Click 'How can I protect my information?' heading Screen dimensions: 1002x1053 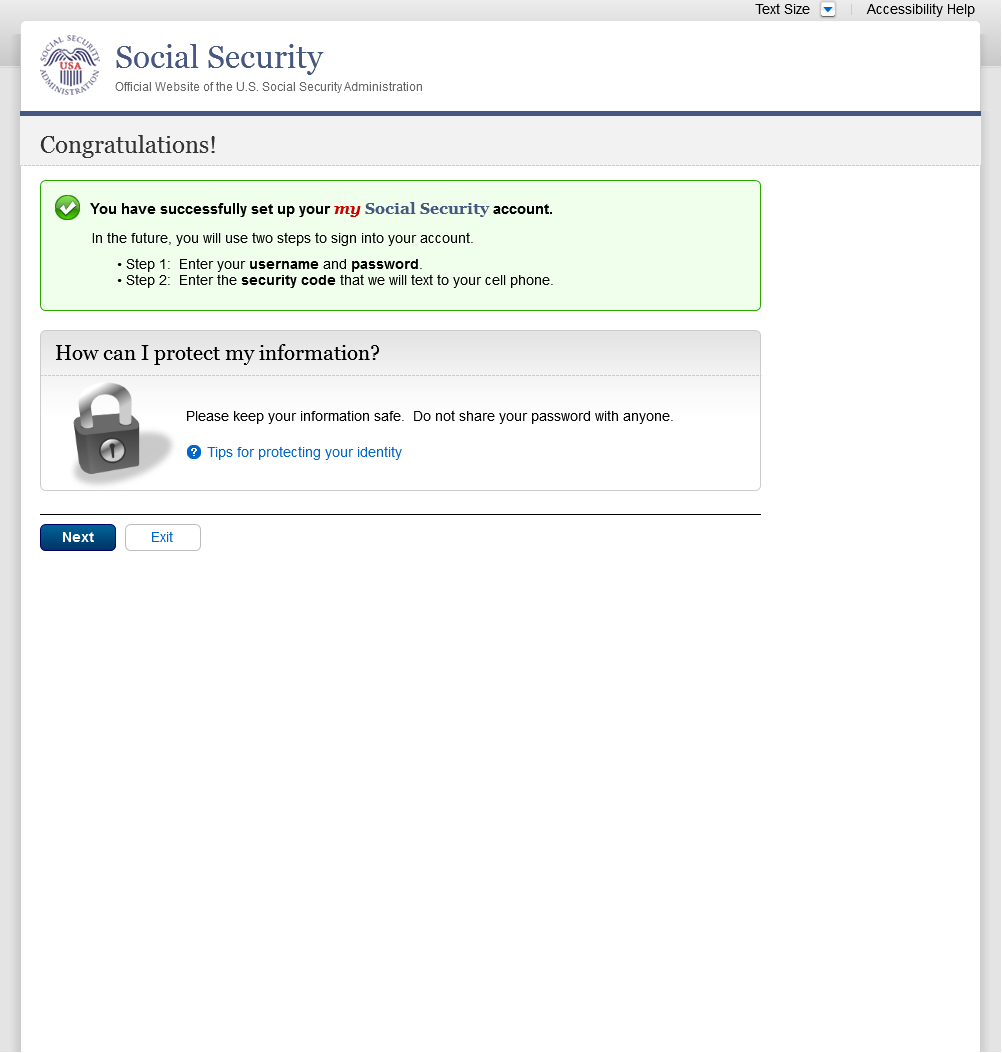click(x=217, y=353)
